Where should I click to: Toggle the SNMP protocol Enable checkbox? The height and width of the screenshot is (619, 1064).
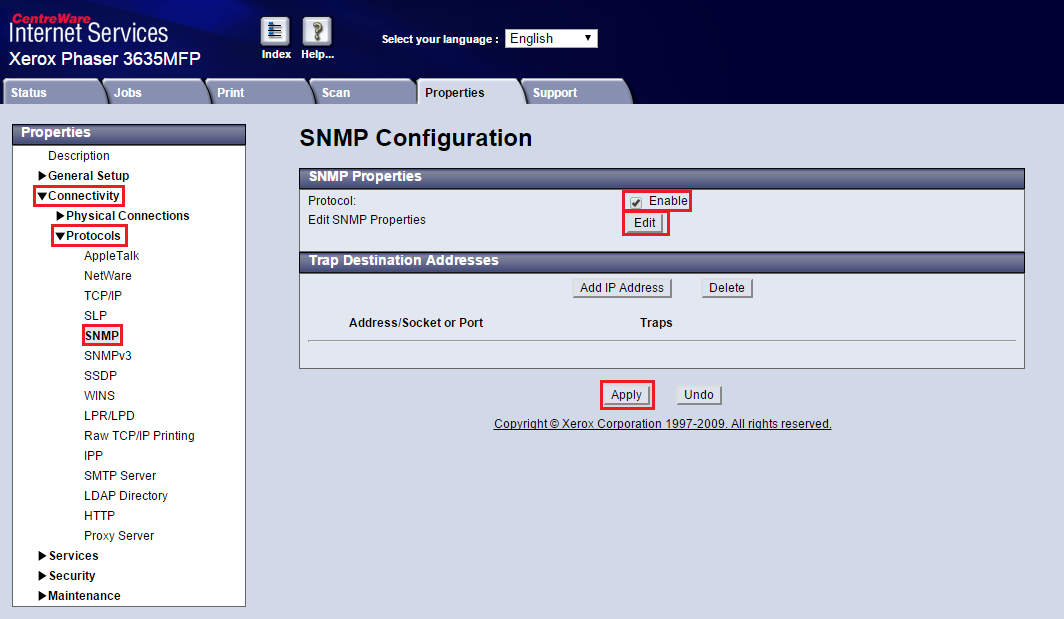(x=636, y=201)
